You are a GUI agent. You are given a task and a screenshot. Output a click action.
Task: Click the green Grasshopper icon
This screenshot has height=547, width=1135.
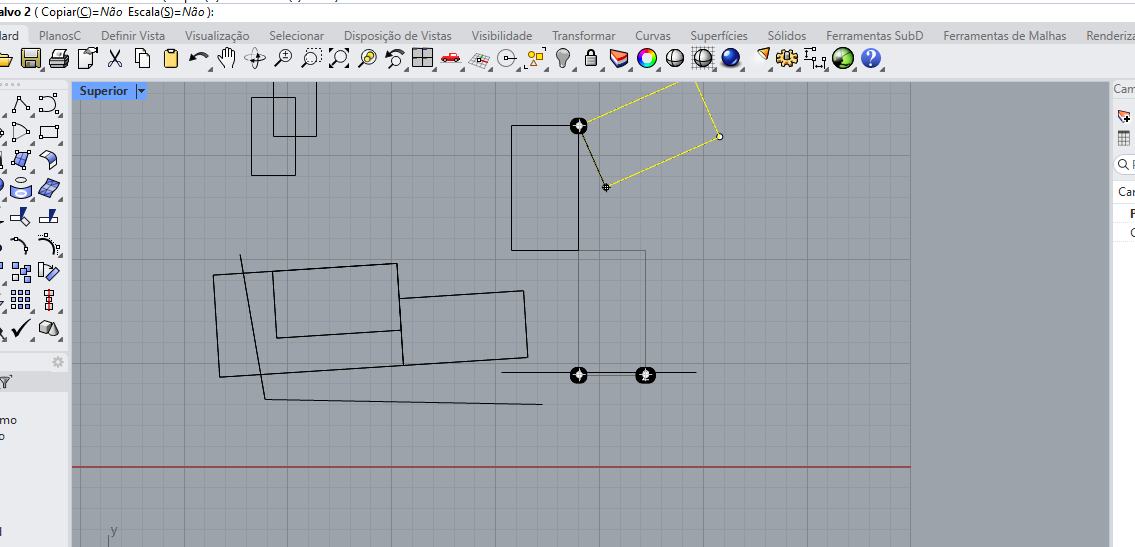pyautogui.click(x=843, y=58)
